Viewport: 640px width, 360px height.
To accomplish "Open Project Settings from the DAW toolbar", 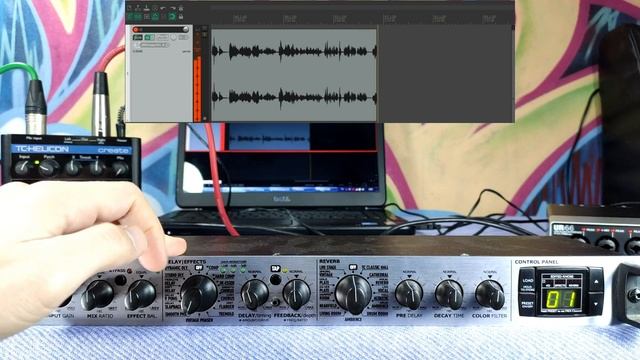I will point(155,8).
